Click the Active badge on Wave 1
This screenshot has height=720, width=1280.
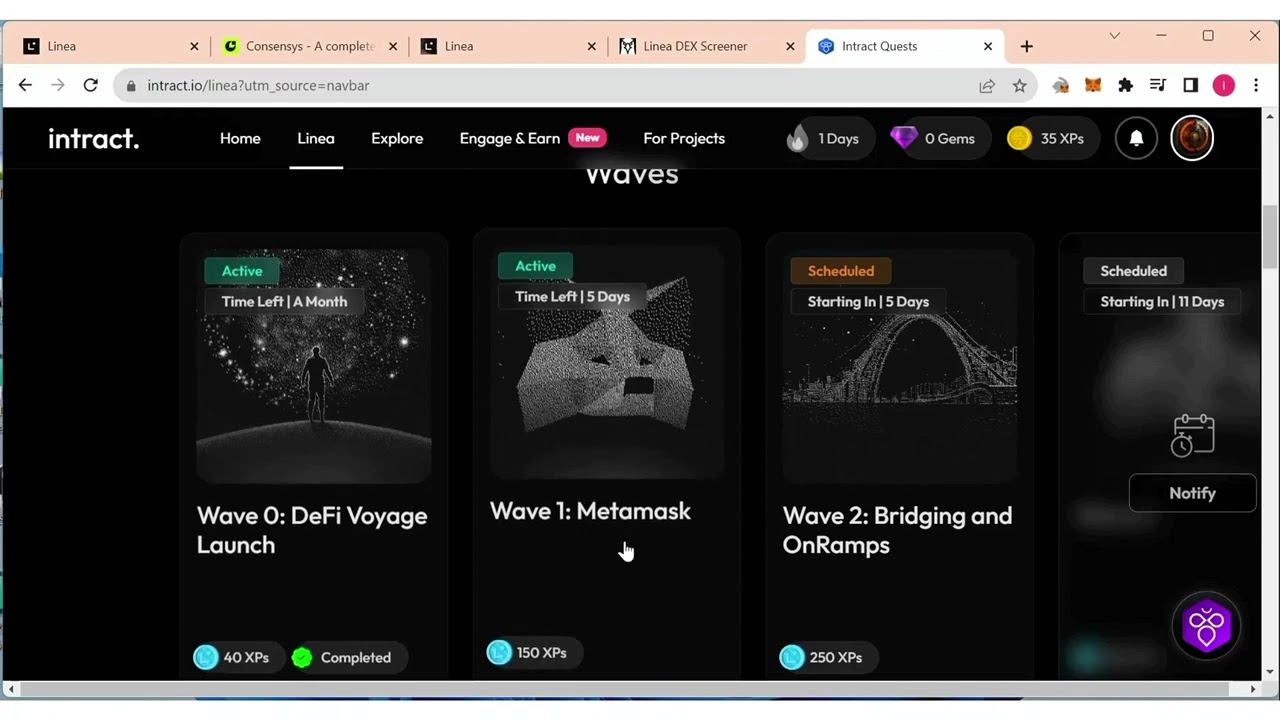(535, 266)
